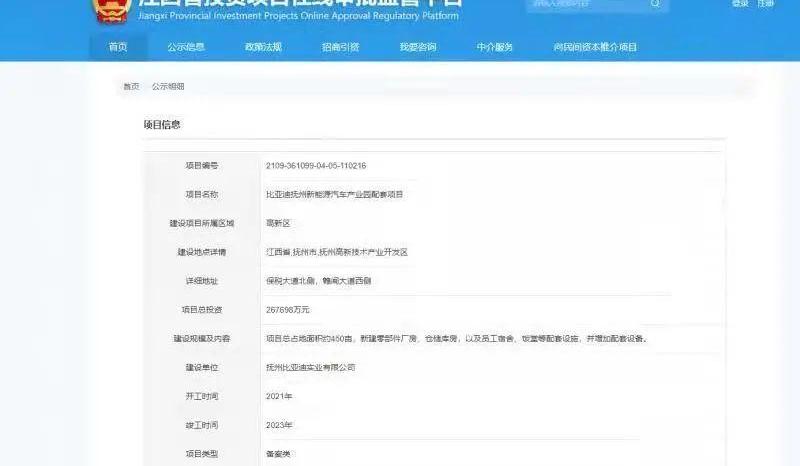
Task: Click the 2021年 start year value
Action: (x=279, y=396)
